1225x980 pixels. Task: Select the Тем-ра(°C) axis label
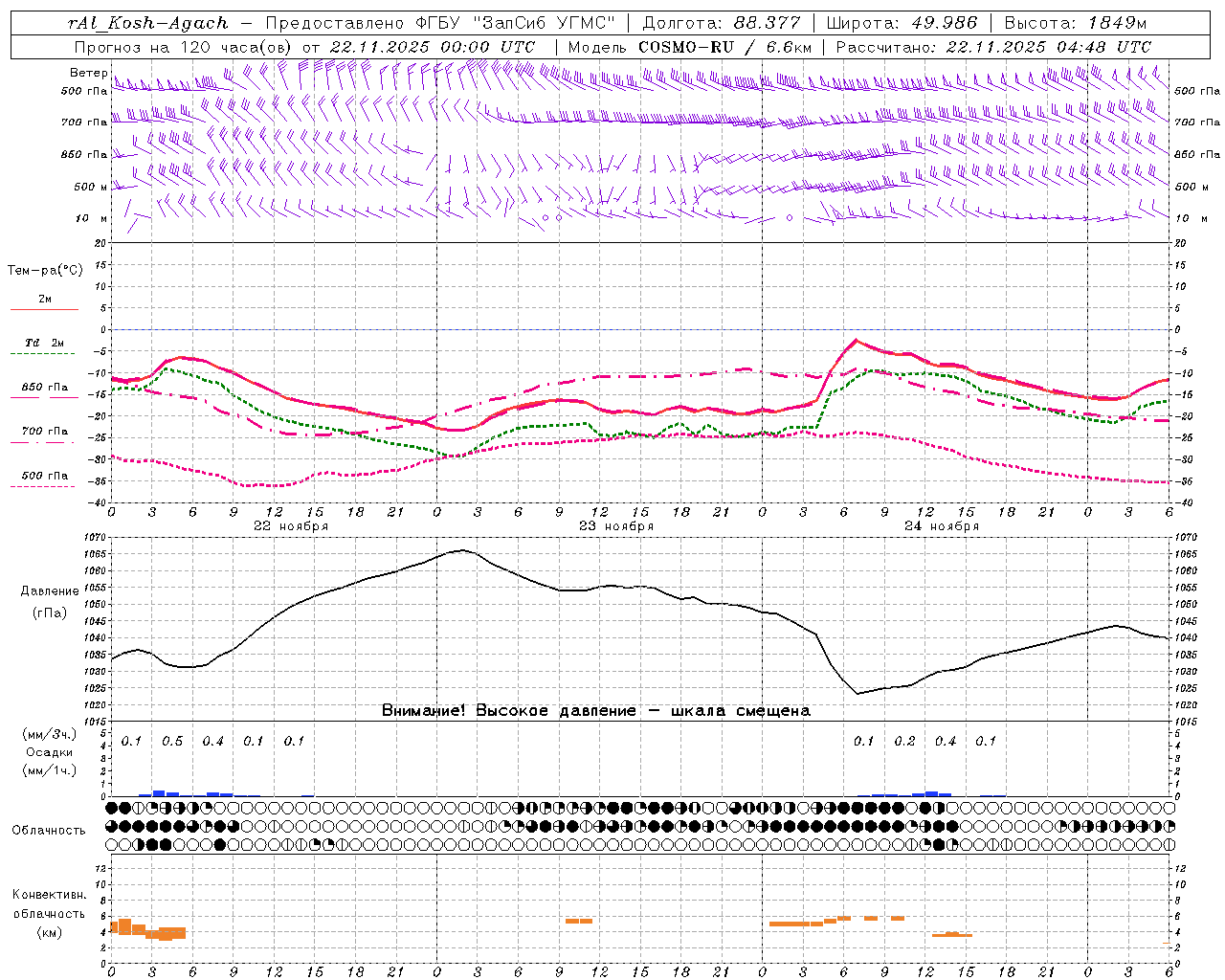click(x=45, y=271)
